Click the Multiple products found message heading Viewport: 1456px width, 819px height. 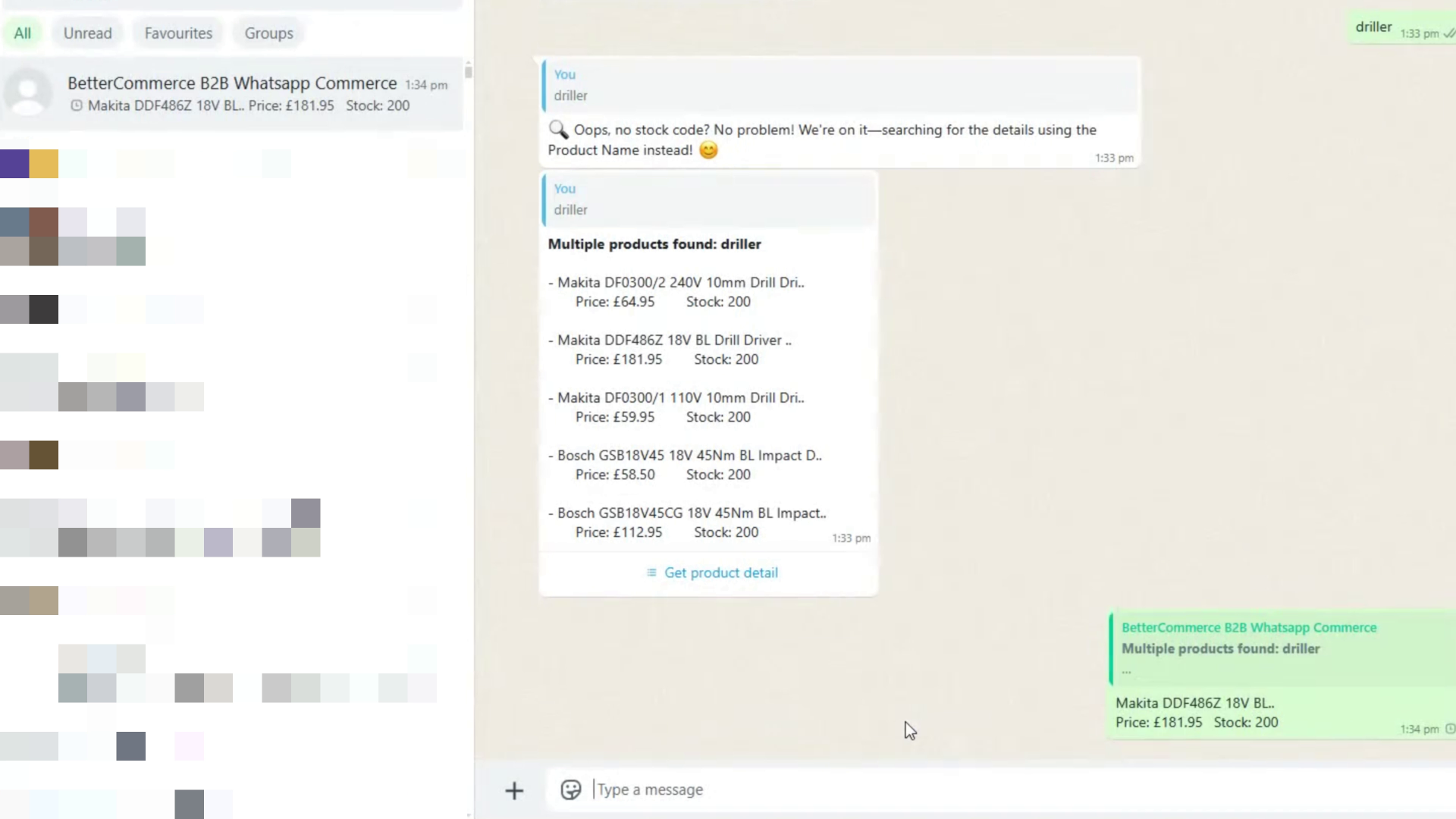pyautogui.click(x=654, y=244)
